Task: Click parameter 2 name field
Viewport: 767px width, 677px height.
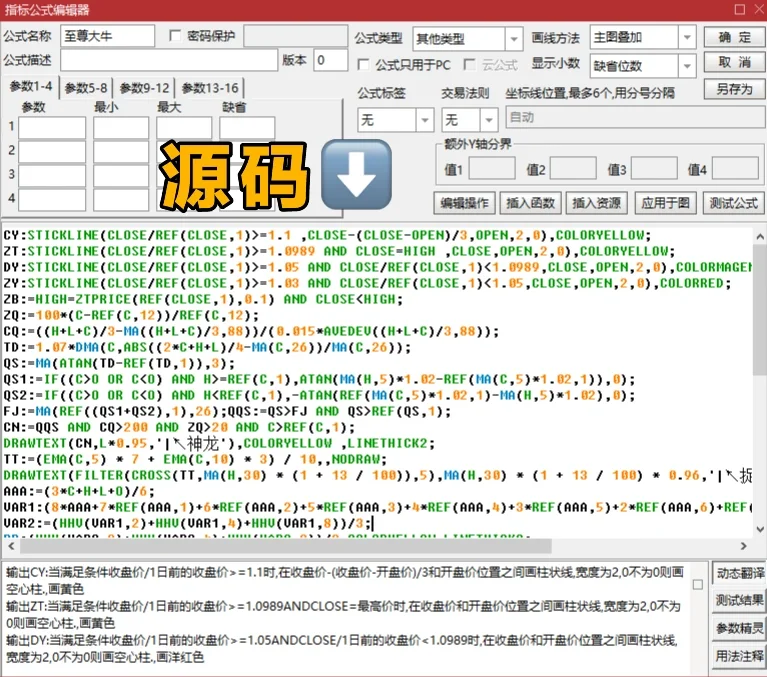Action: point(52,152)
